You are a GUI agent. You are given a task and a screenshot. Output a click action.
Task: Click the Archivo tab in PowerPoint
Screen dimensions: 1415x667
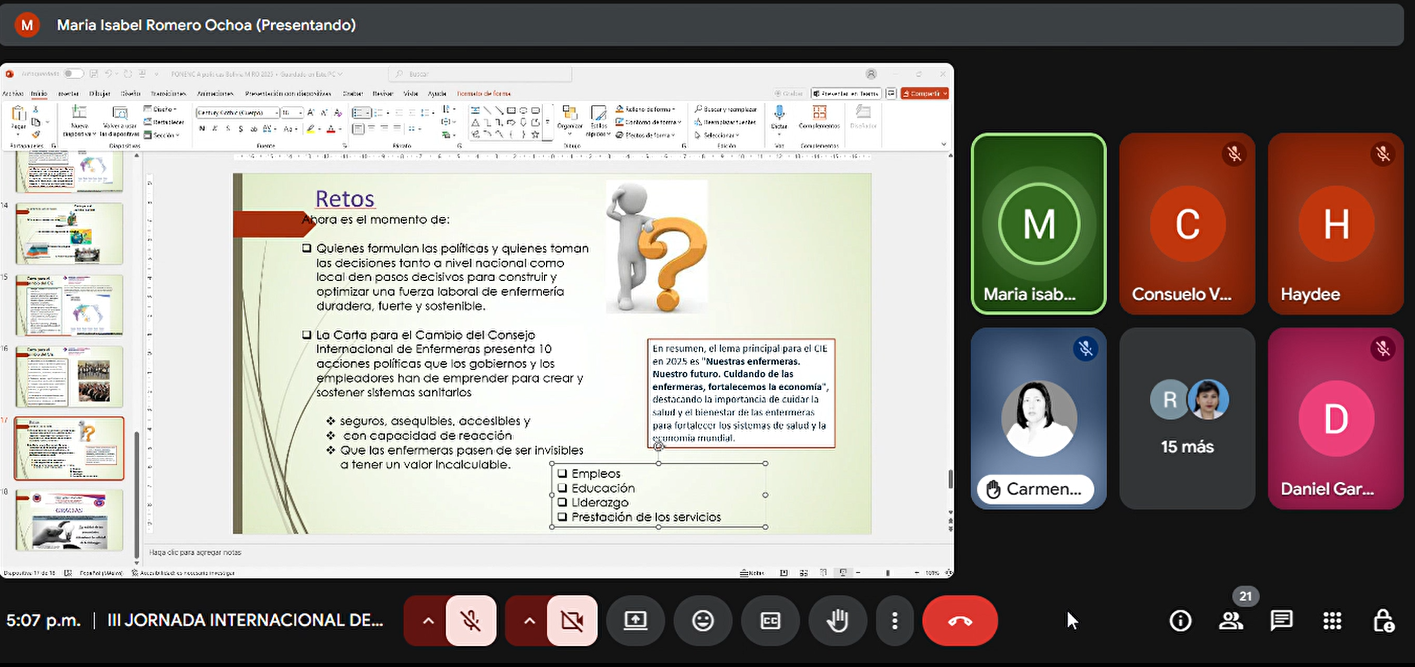point(12,93)
